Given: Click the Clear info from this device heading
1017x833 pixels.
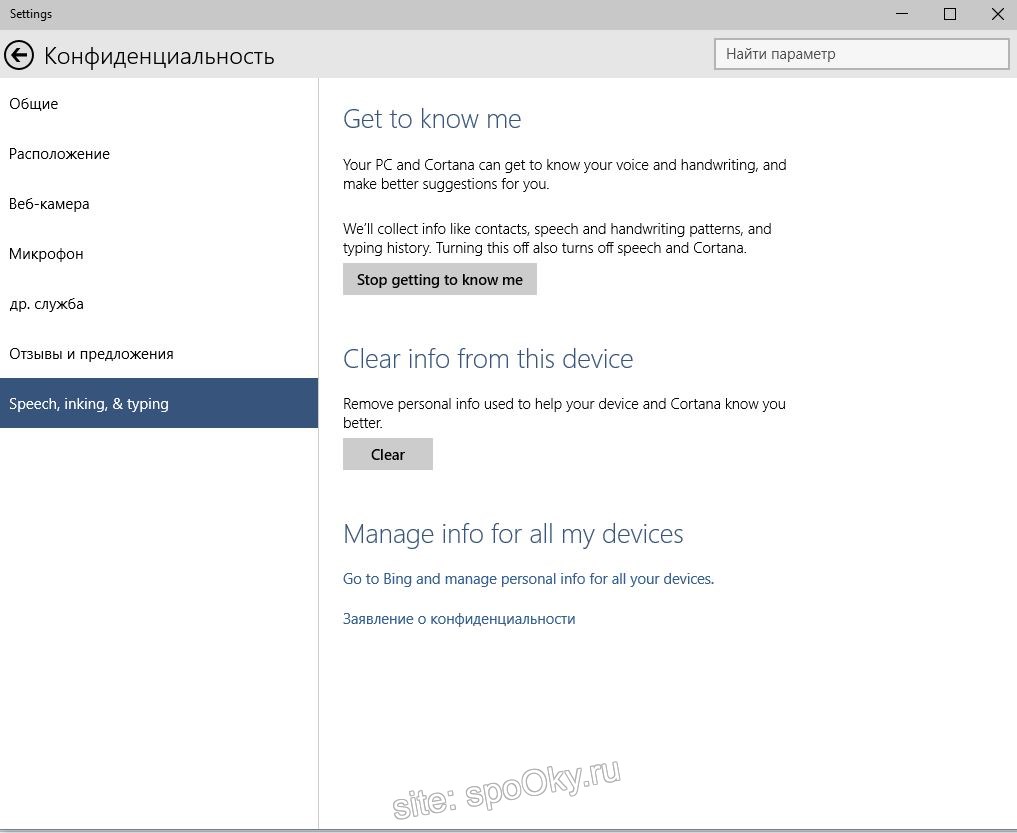Looking at the screenshot, I should pyautogui.click(x=488, y=359).
